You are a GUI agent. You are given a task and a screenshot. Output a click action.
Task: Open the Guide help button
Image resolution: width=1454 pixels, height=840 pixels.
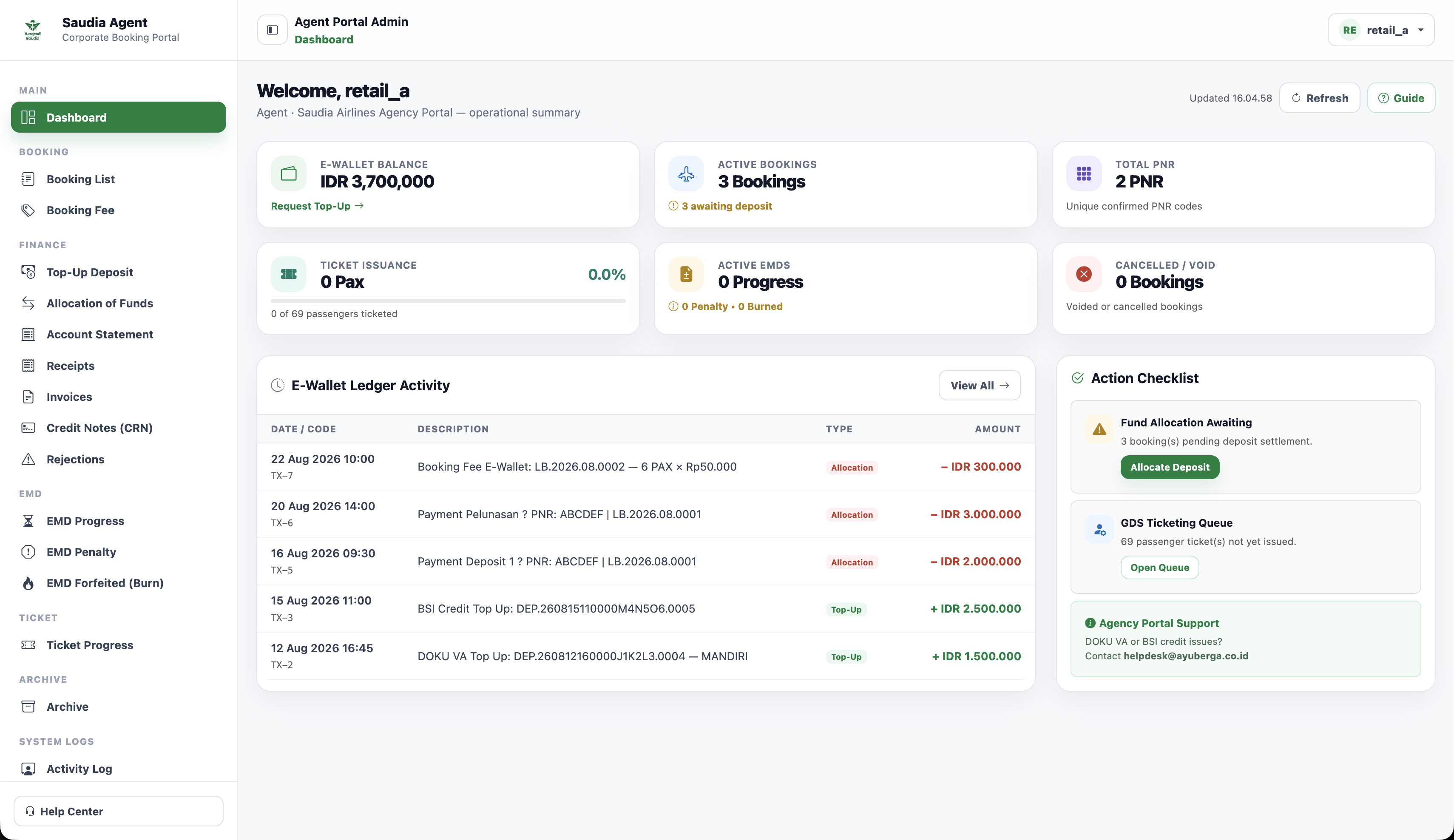pos(1401,98)
